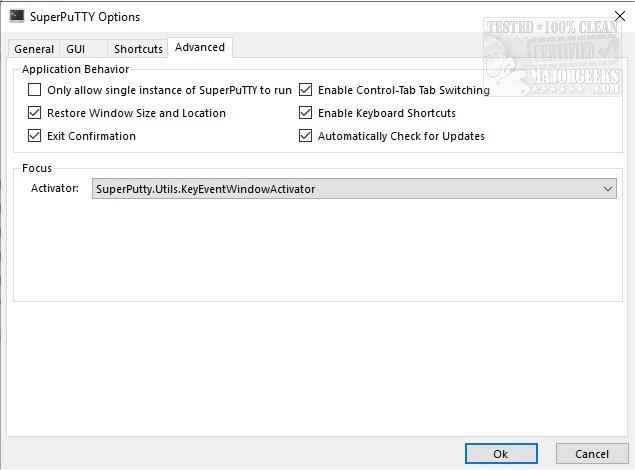The image size is (635, 470).
Task: Expand the Activator dropdown arrow
Action: coord(609,188)
